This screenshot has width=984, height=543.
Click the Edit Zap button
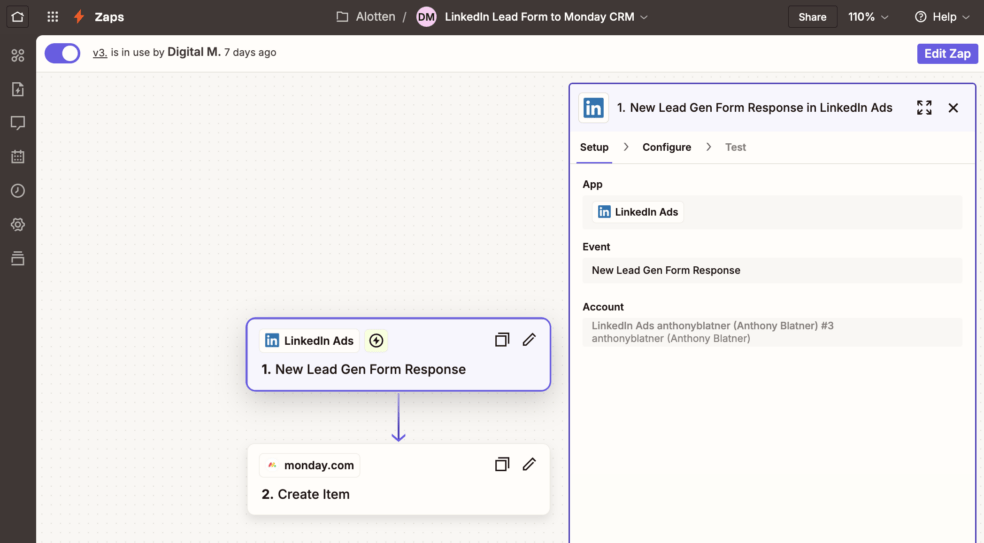click(947, 53)
